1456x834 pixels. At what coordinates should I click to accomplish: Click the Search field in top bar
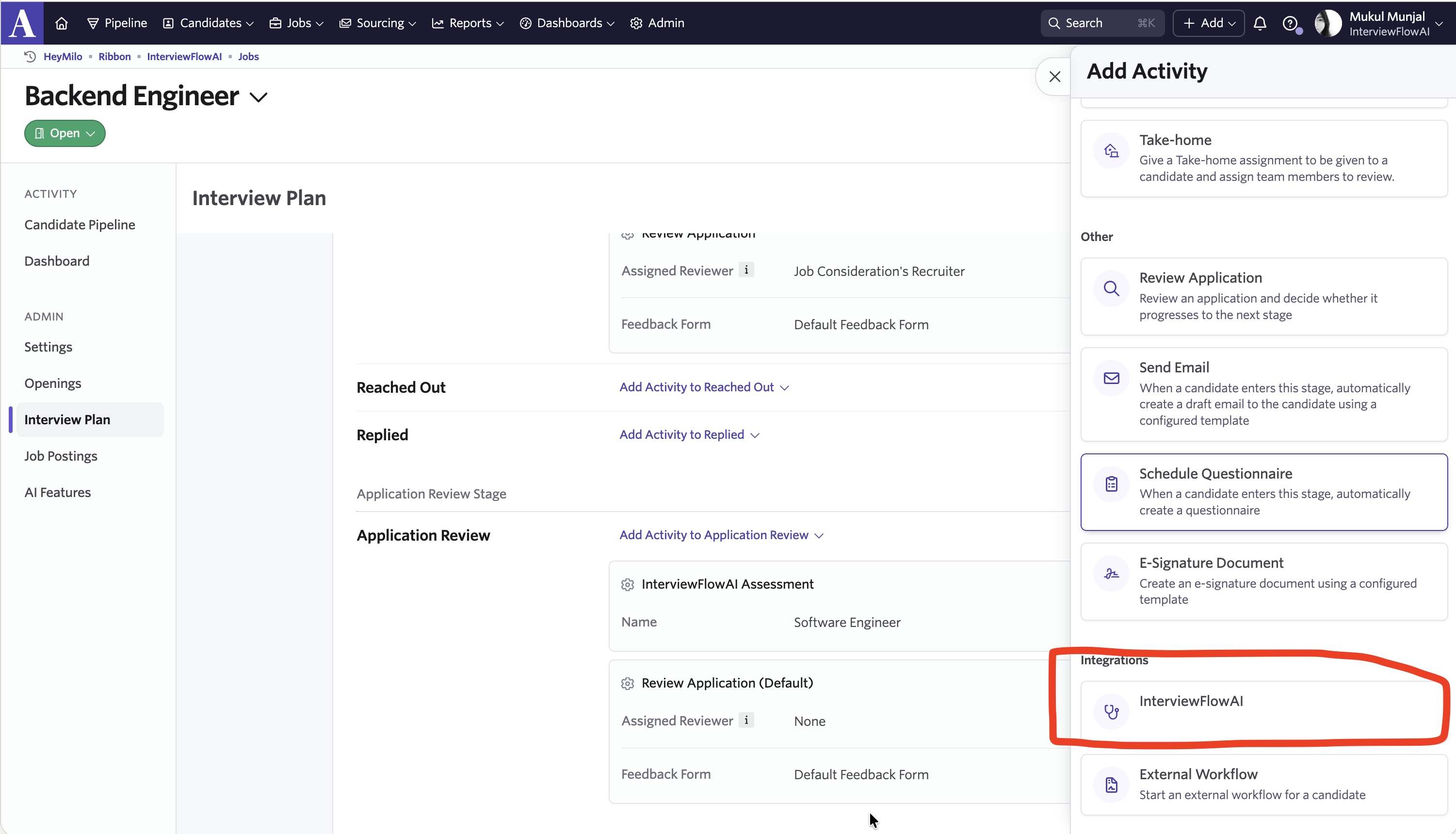pos(1102,23)
